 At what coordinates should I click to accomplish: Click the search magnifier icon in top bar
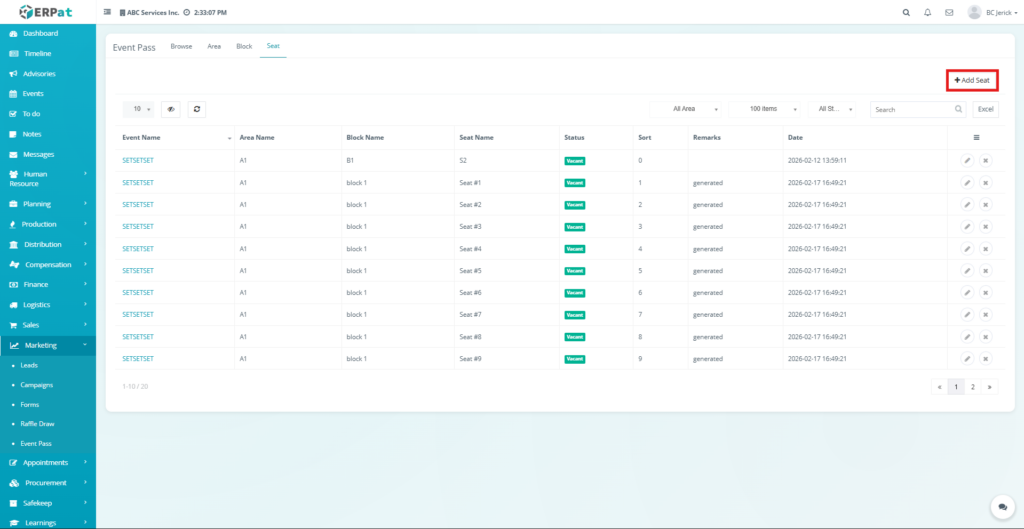906,12
